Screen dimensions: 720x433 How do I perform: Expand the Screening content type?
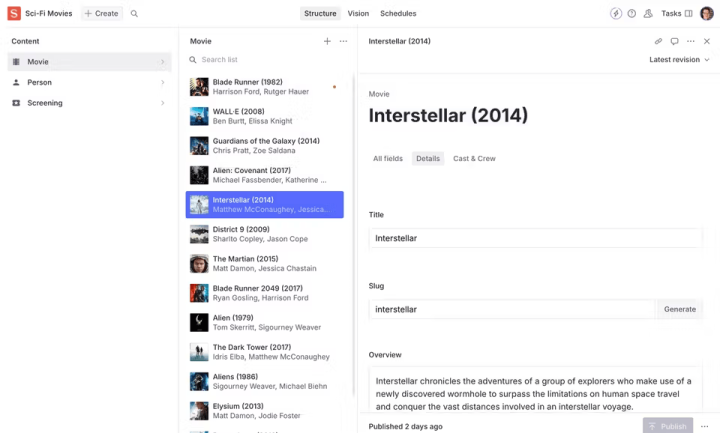click(x=88, y=103)
